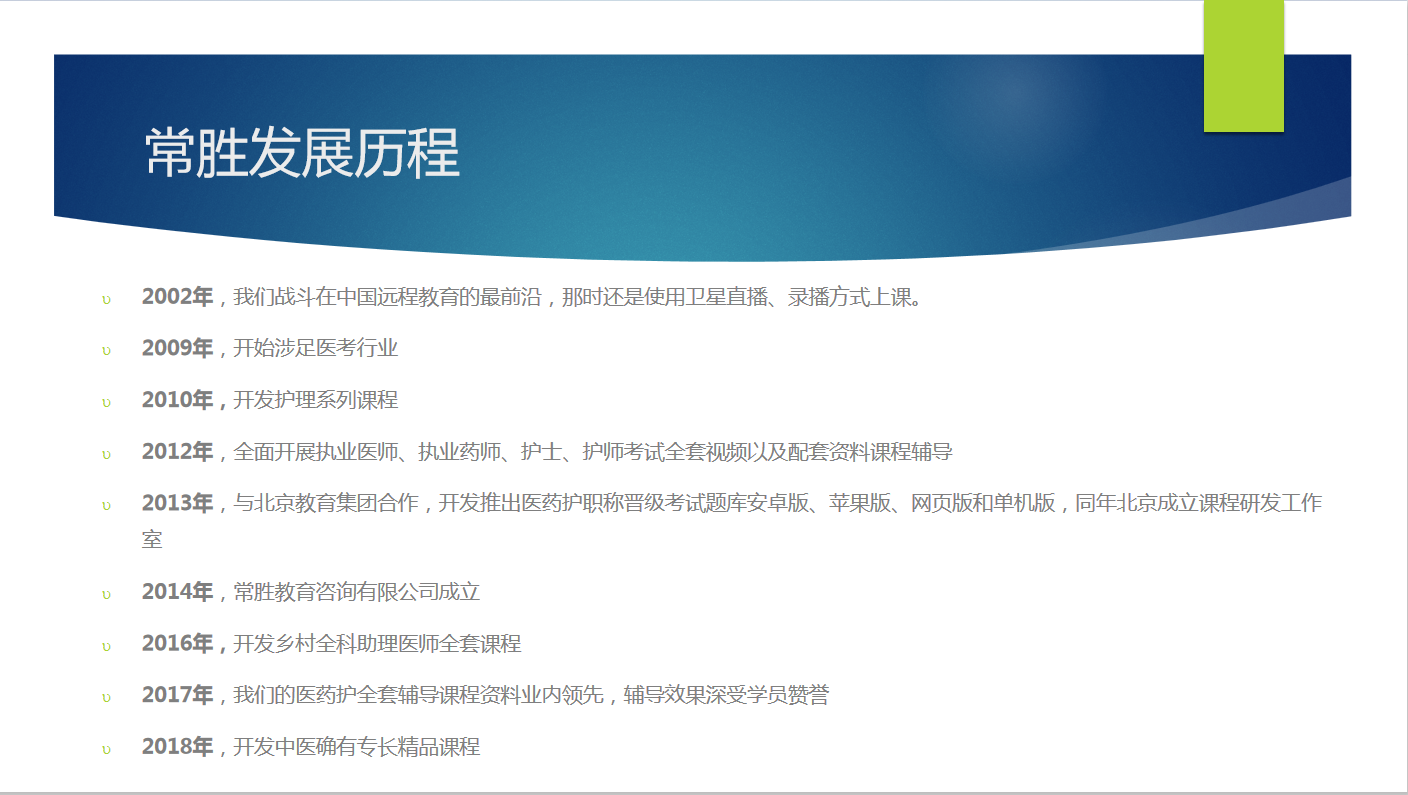The width and height of the screenshot is (1408, 795).
Task: Click bullet marker beside 2018年 entry
Action: 106,749
